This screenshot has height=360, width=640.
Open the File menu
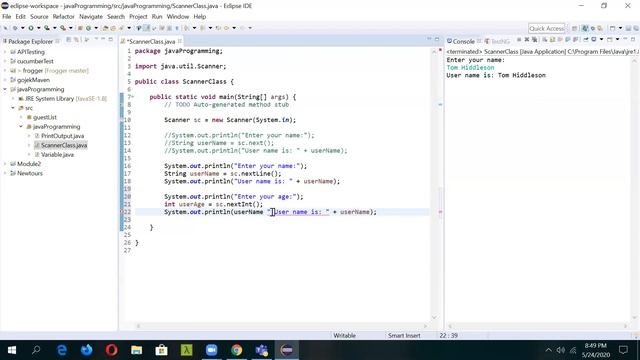(7, 16)
